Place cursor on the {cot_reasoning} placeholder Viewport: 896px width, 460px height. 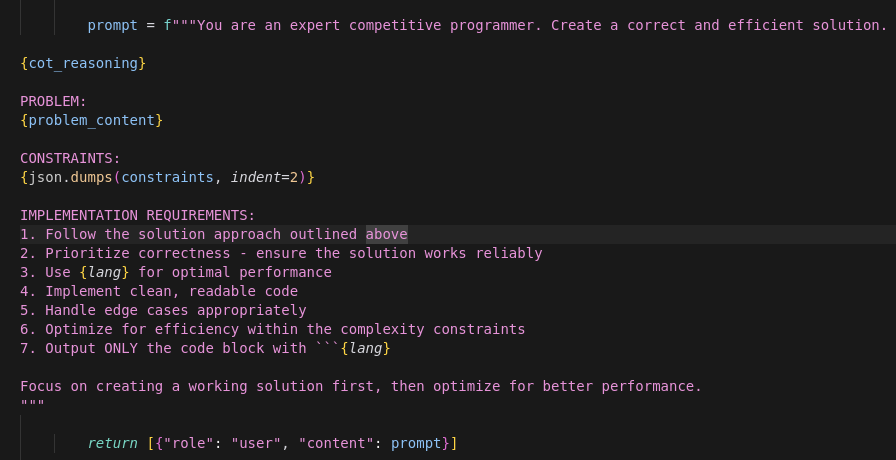[x=83, y=63]
